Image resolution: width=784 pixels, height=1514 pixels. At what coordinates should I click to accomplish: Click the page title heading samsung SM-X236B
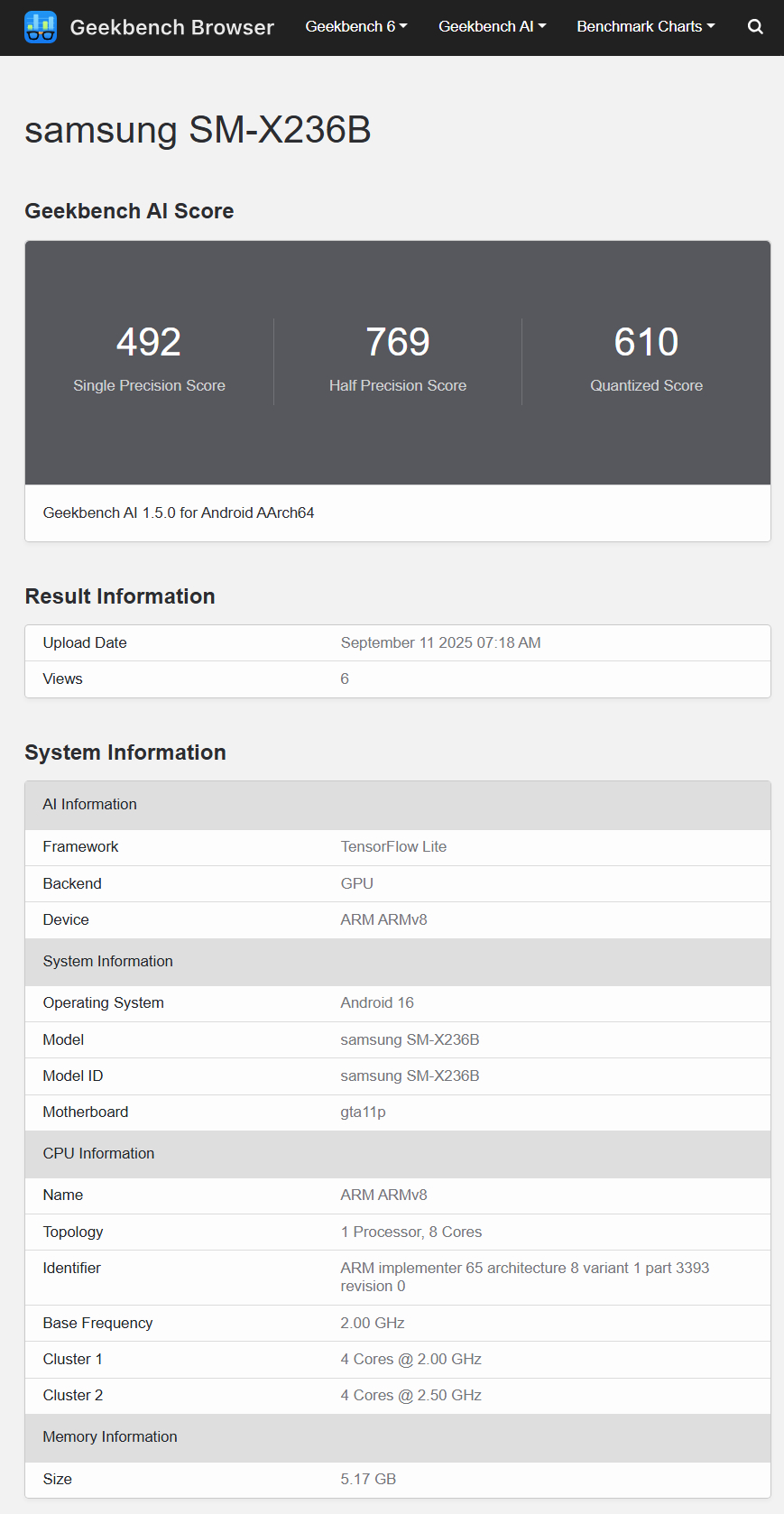[198, 130]
